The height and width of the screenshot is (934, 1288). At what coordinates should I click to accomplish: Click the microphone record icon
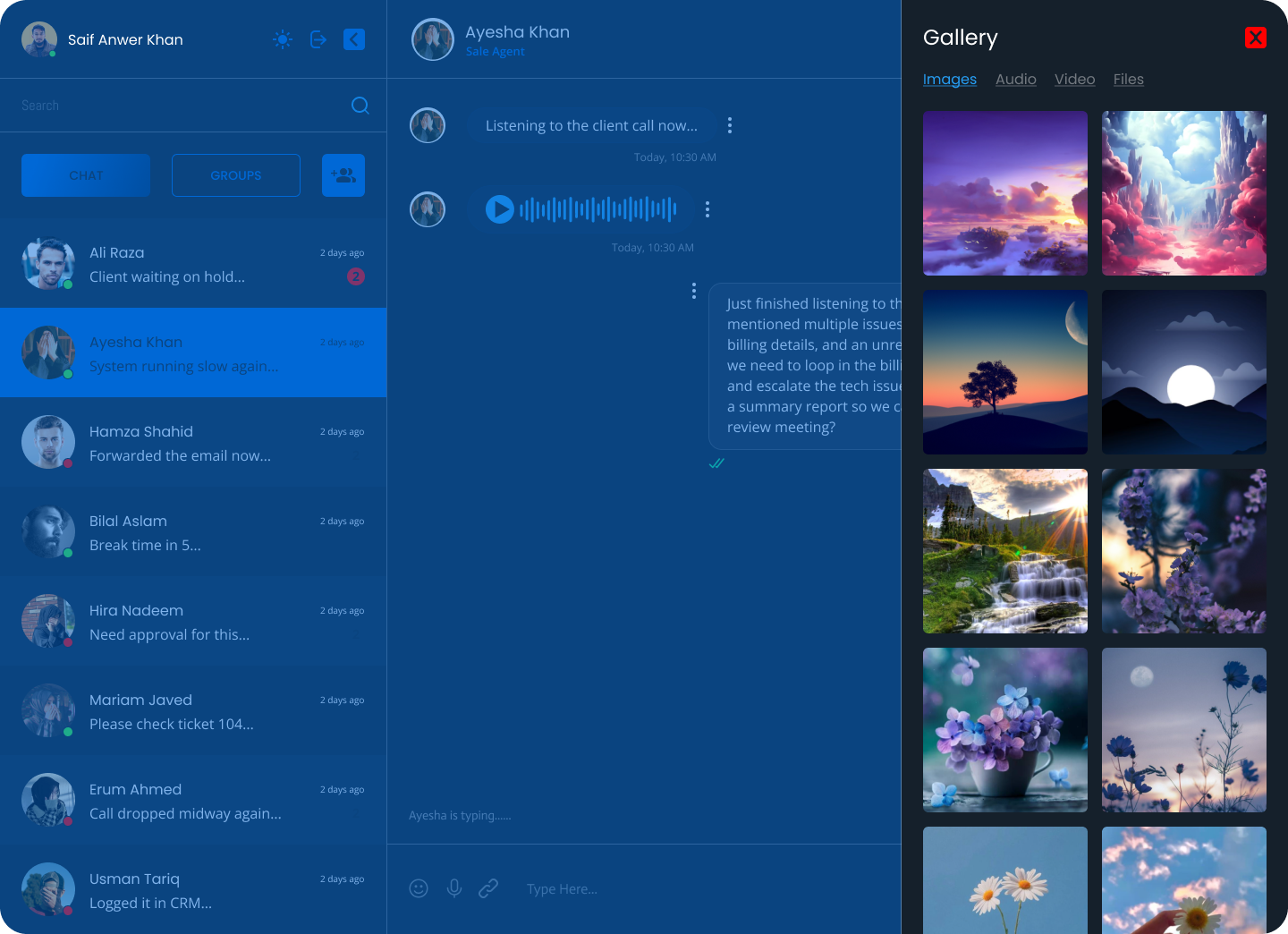(x=454, y=888)
